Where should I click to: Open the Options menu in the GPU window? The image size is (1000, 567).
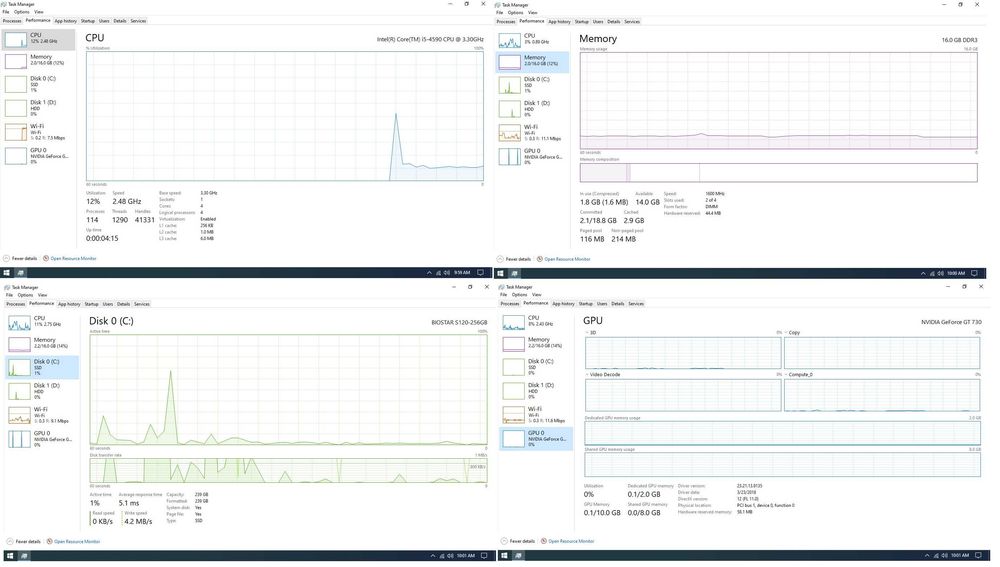point(520,294)
